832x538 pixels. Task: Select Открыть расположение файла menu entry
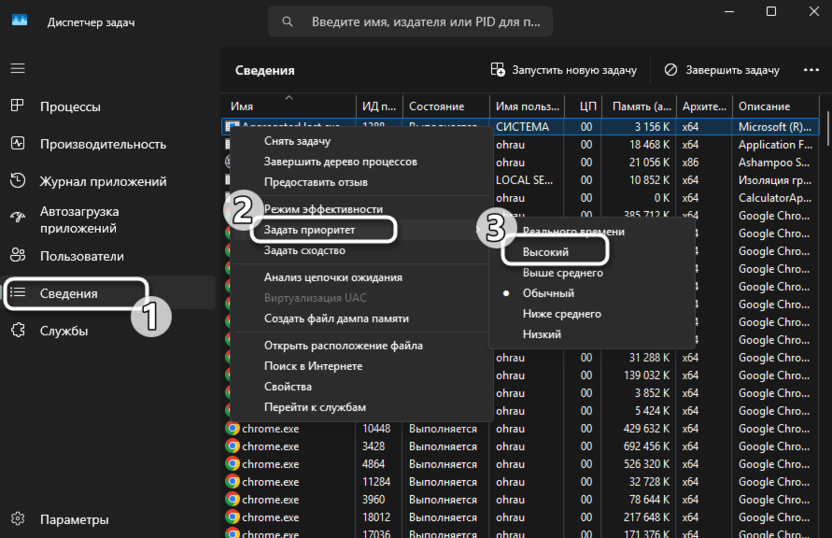click(343, 345)
